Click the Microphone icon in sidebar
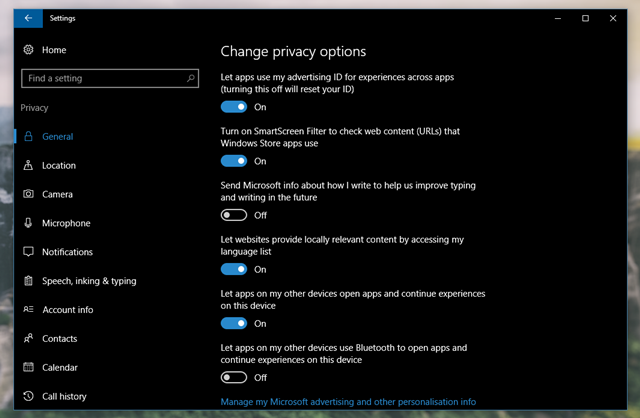Screen dimensions: 640x418 28,223
